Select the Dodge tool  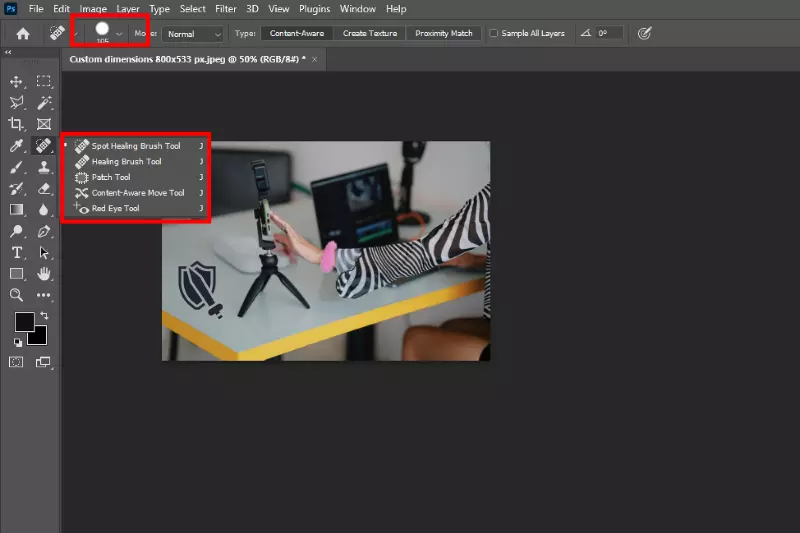16,232
